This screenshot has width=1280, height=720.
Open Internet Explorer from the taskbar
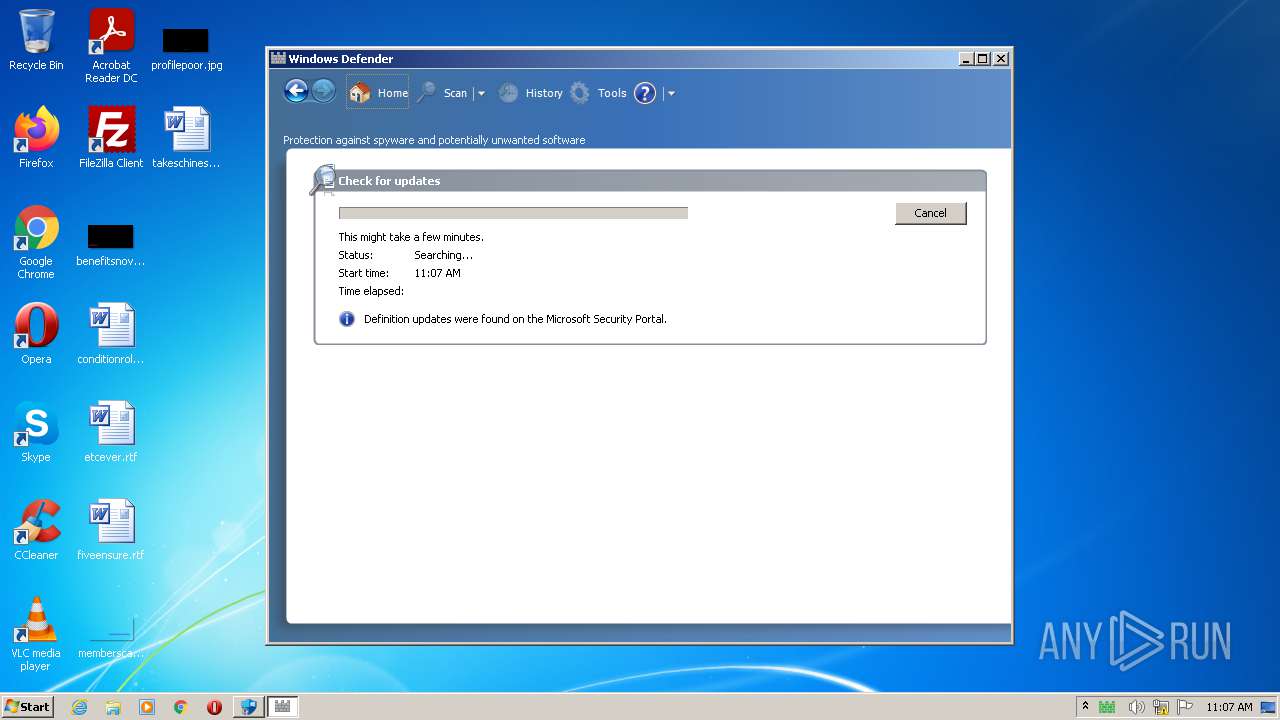coord(79,707)
